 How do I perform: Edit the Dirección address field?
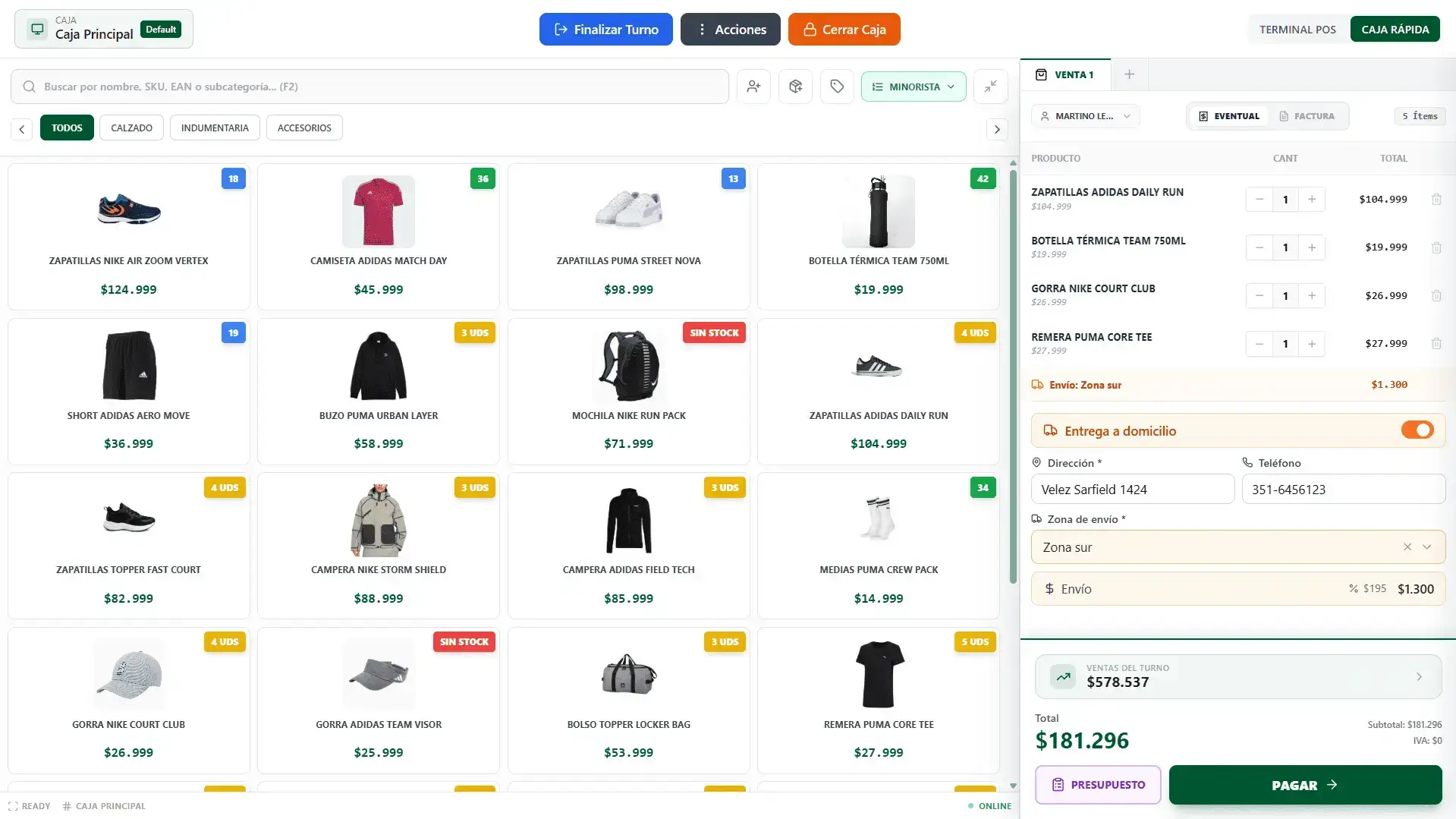(x=1133, y=490)
